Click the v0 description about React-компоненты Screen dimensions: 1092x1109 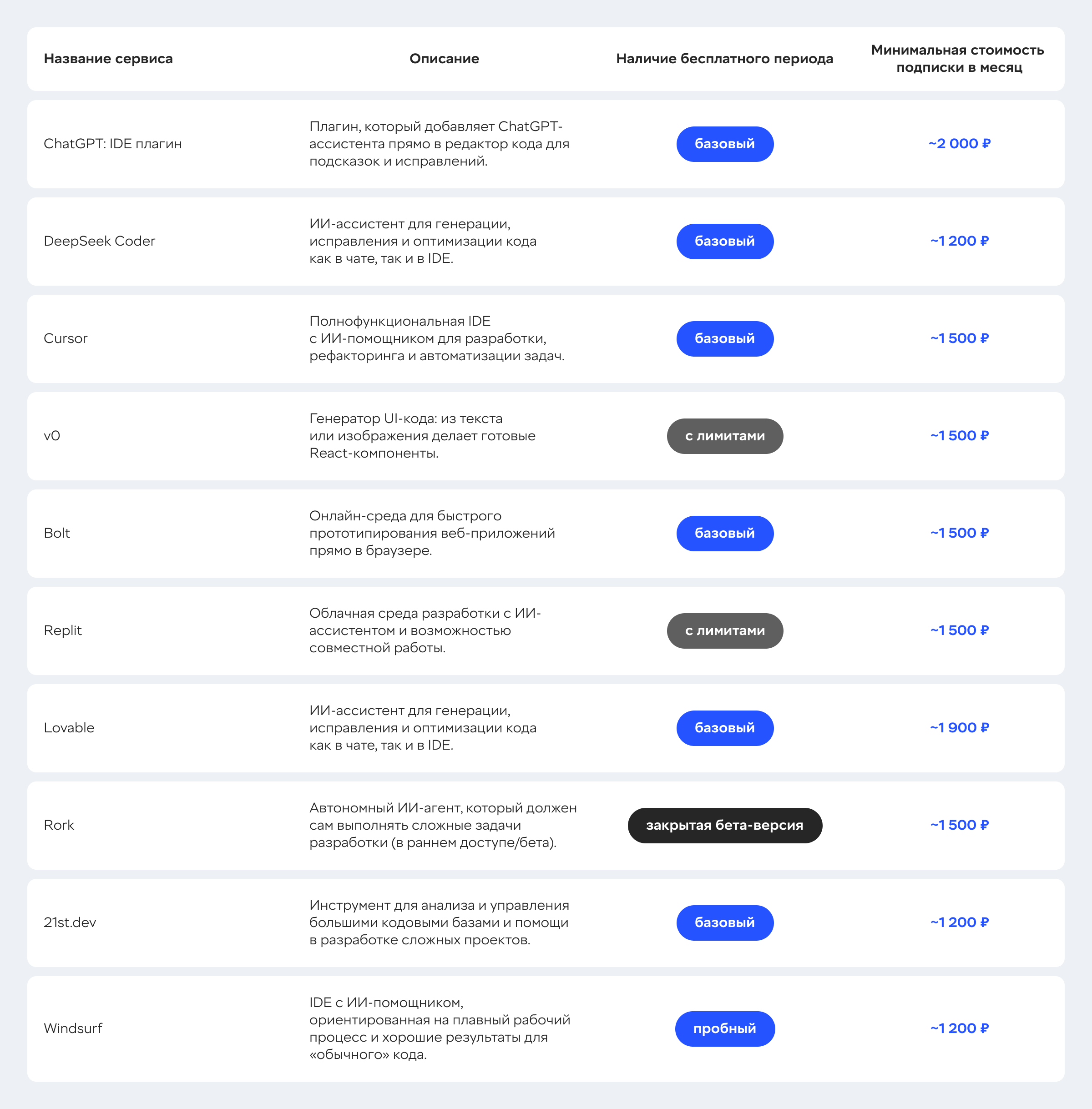pyautogui.click(x=422, y=436)
